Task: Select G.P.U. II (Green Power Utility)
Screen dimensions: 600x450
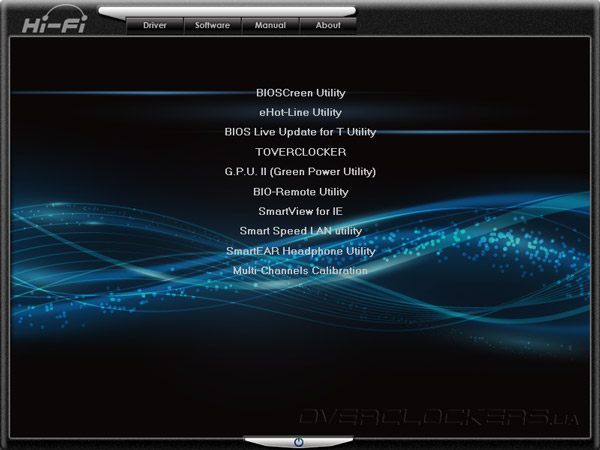Action: tap(300, 172)
